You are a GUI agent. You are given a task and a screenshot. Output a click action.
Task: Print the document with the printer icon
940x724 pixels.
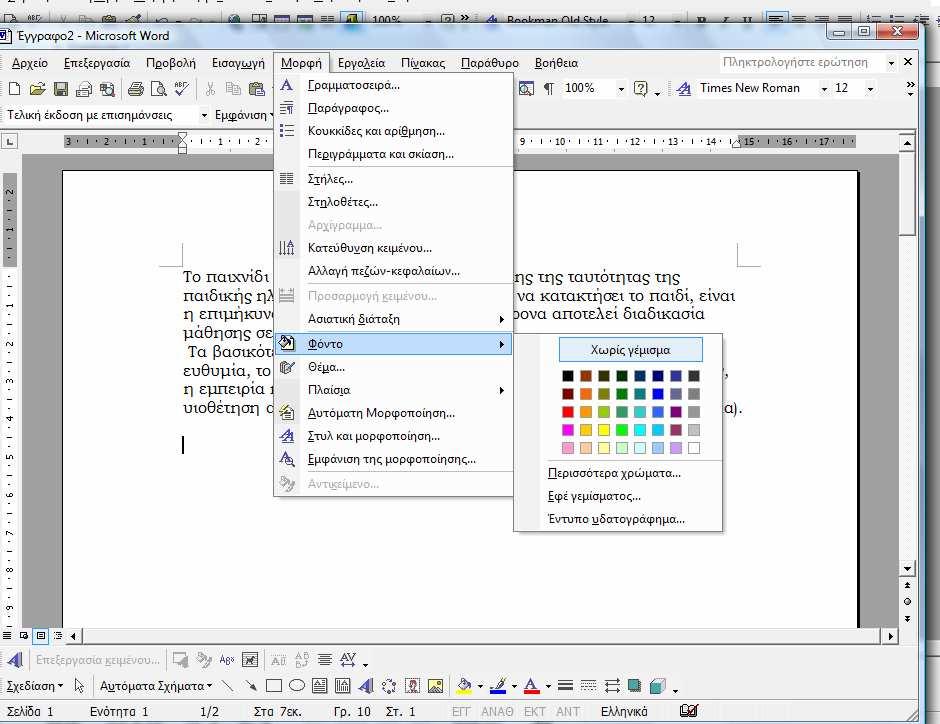coord(135,89)
